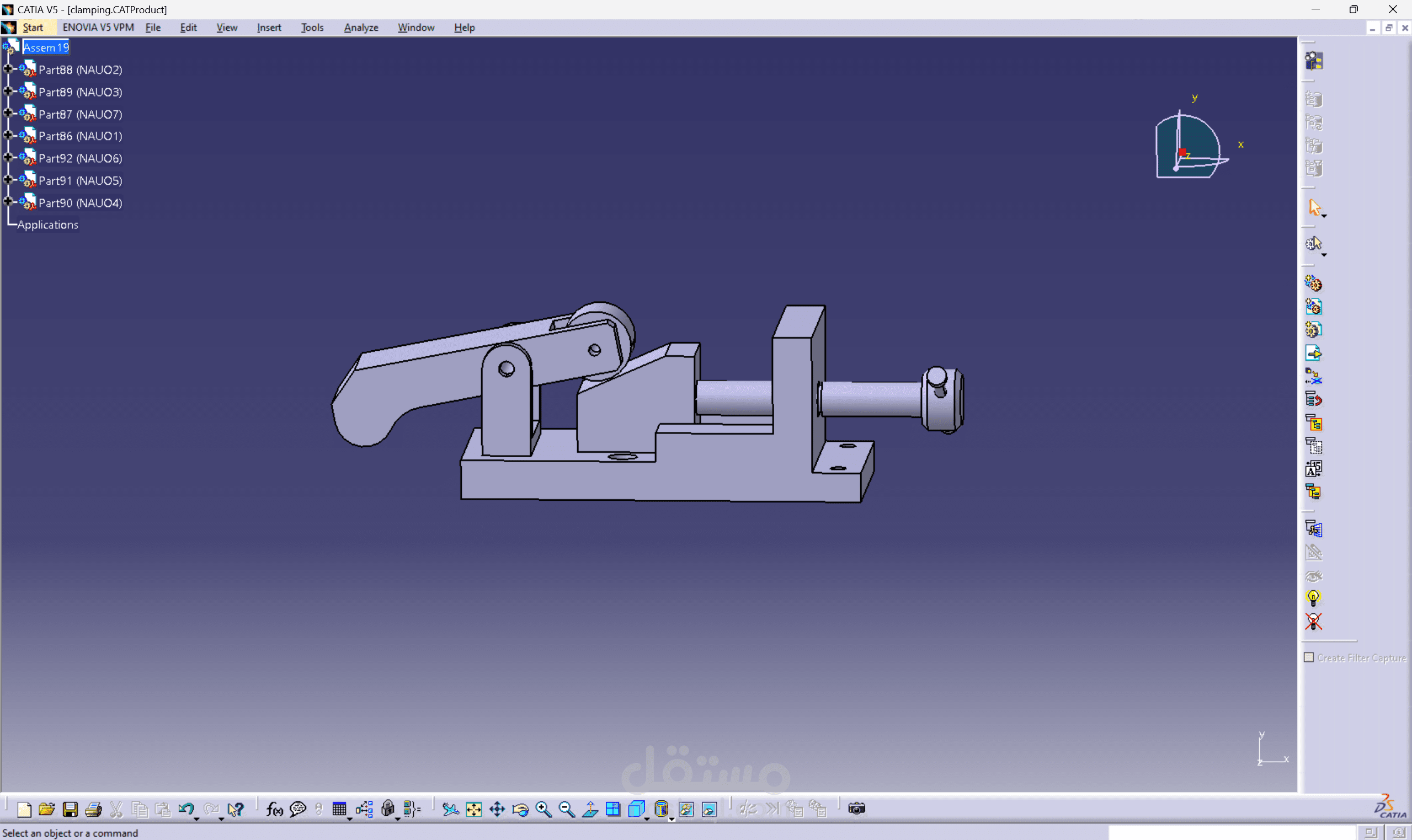Click the Swap visible space lightbulb icon
This screenshot has height=840, width=1412.
(1313, 598)
